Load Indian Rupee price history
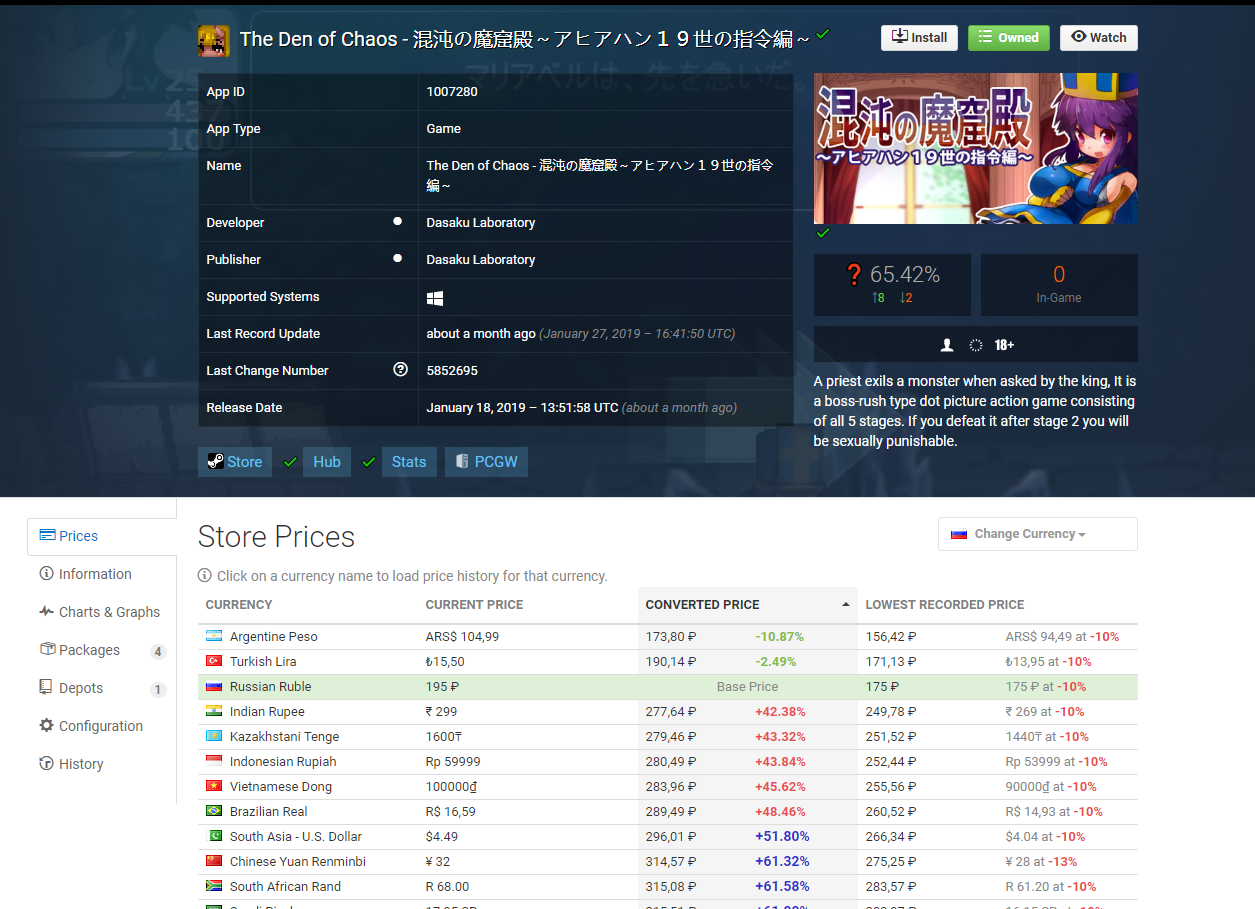Image resolution: width=1255 pixels, height=909 pixels. pos(267,712)
